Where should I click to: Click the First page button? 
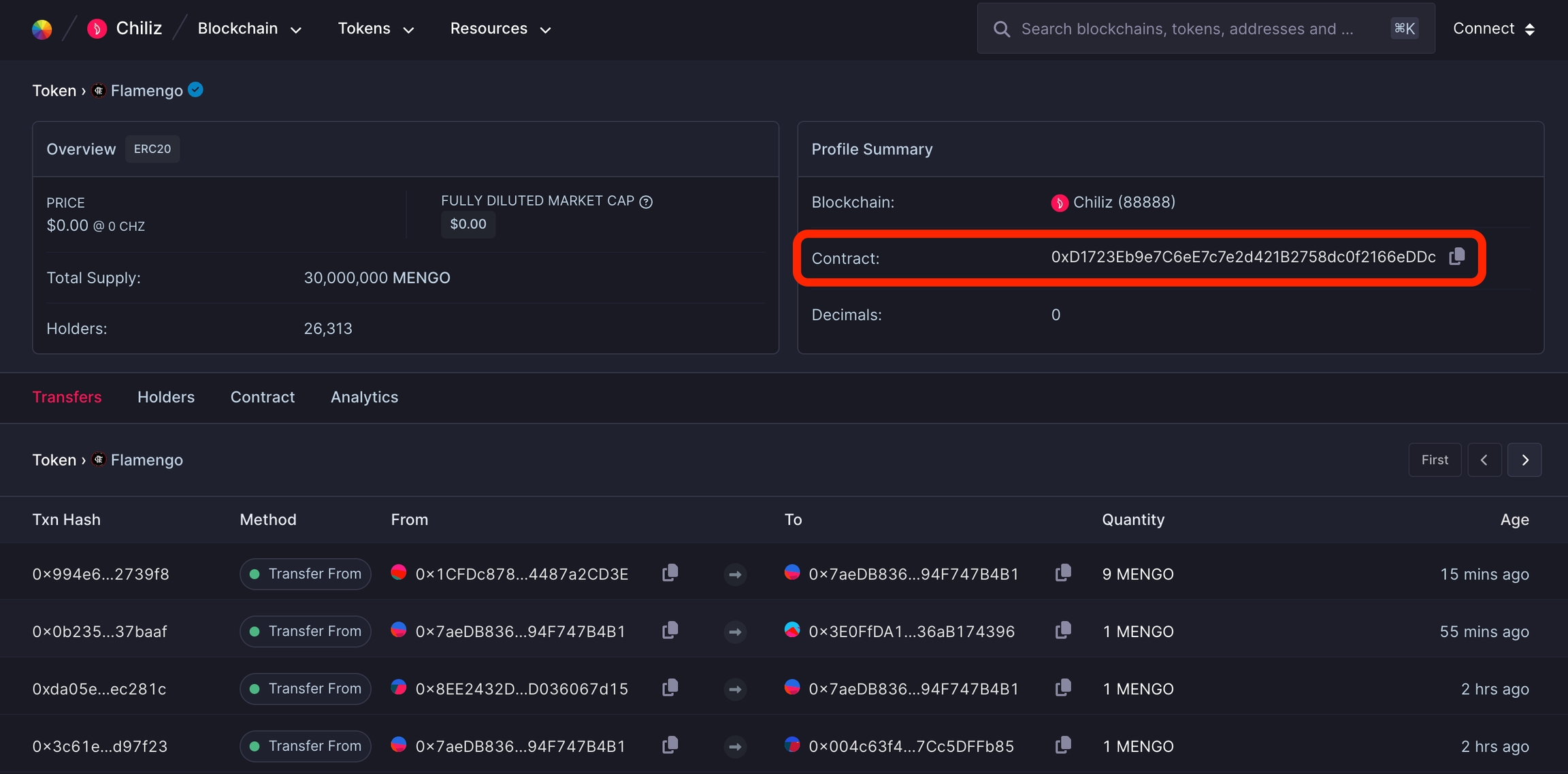[x=1434, y=460]
